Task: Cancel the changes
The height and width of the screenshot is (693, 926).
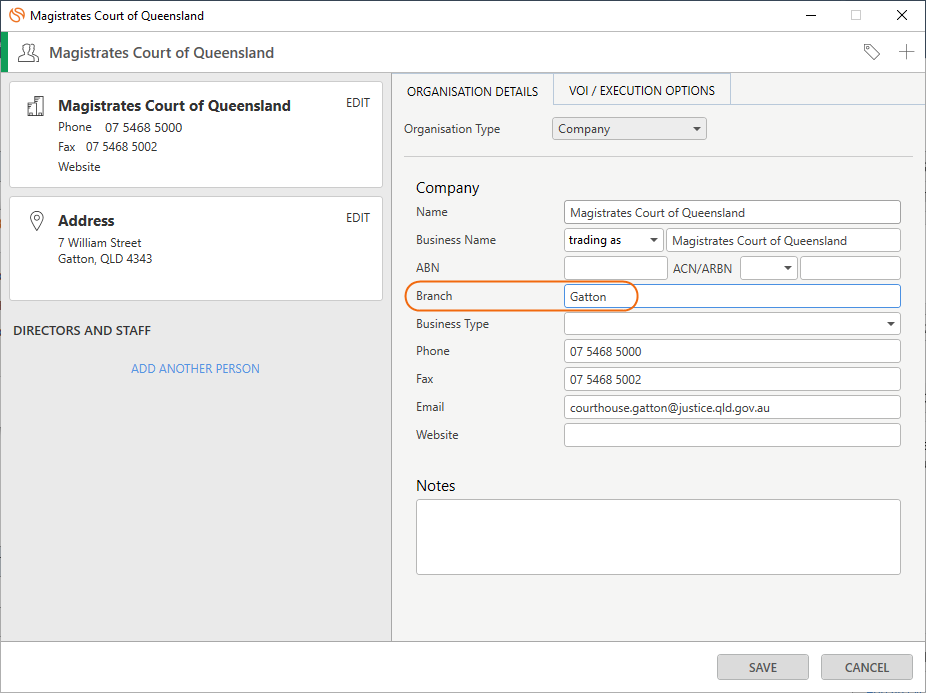Action: [866, 668]
